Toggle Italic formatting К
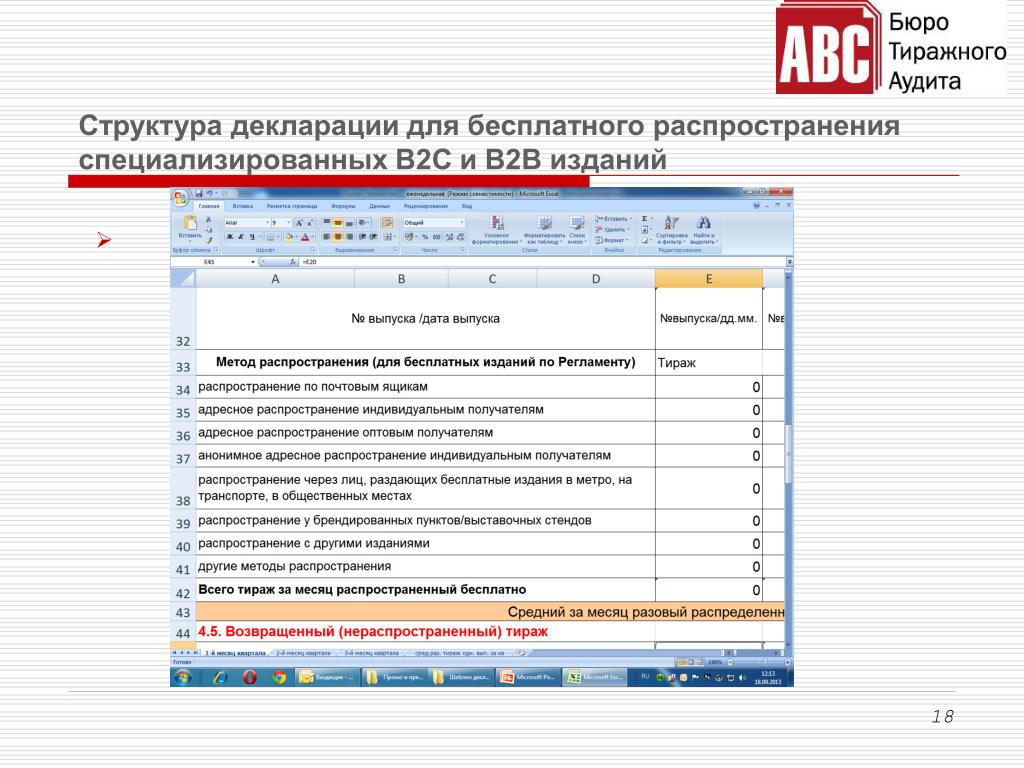This screenshot has width=1024, height=768. [240, 236]
